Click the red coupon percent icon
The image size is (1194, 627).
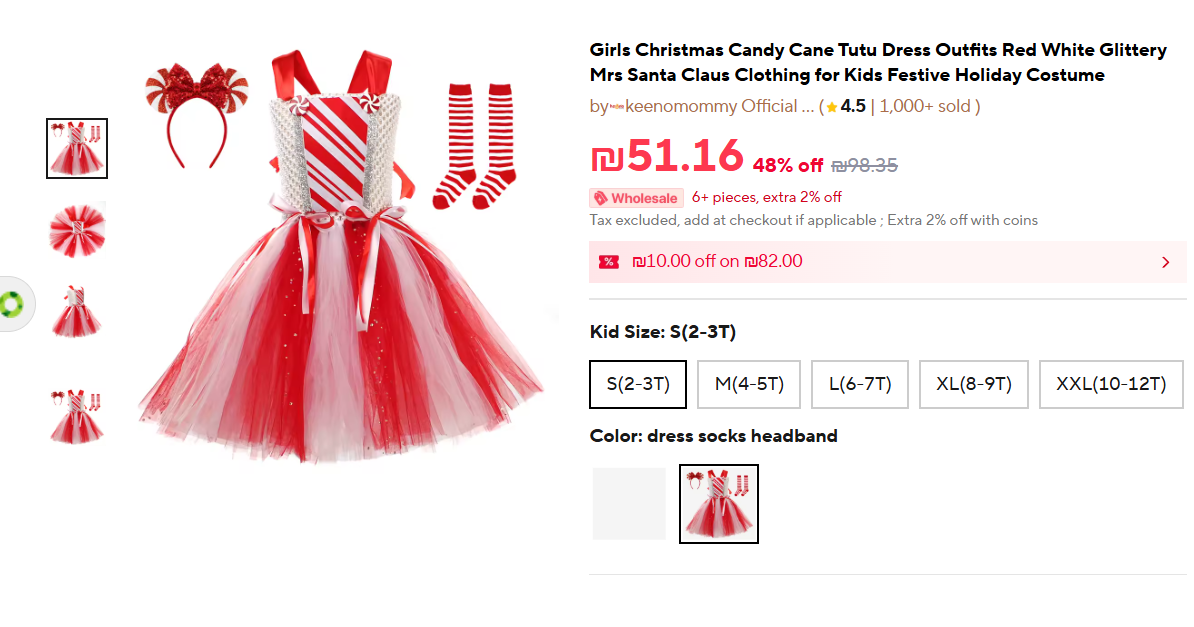coord(608,262)
